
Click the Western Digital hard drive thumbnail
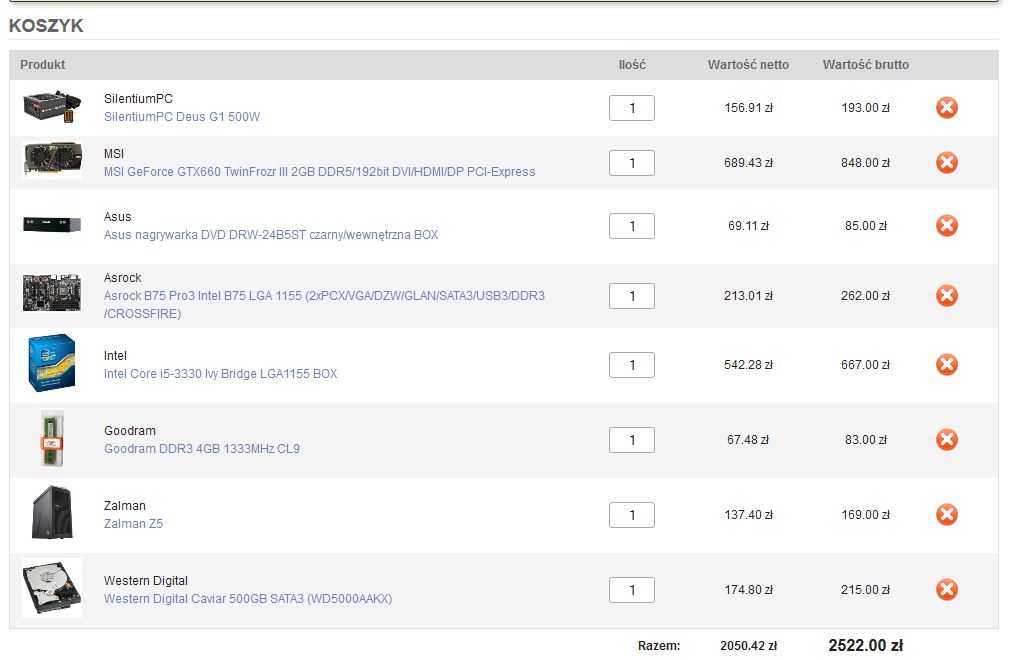pyautogui.click(x=51, y=588)
